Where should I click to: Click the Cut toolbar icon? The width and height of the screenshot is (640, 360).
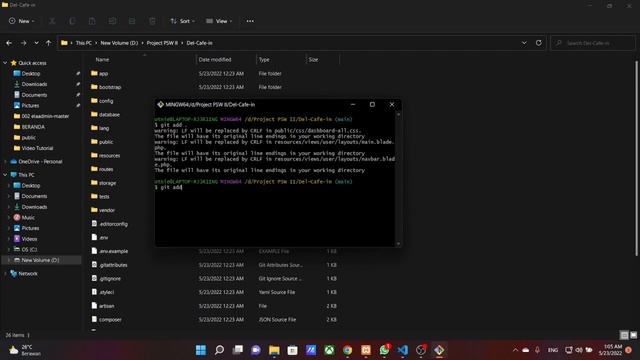click(x=52, y=21)
